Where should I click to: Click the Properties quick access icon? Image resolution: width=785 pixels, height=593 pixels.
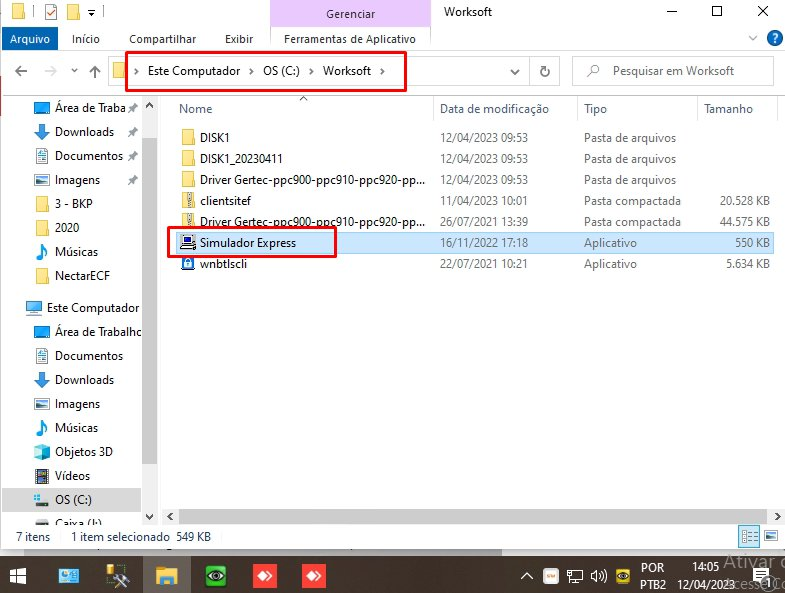52,13
